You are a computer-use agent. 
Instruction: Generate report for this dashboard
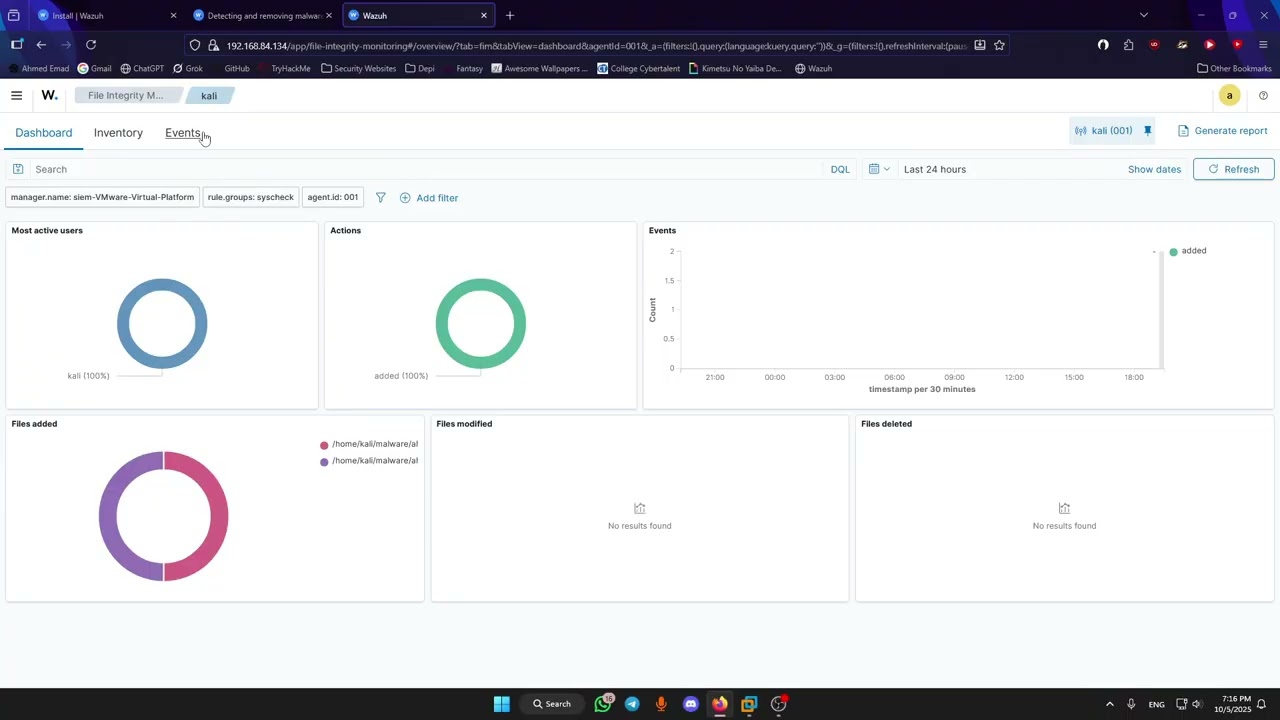[1222, 131]
